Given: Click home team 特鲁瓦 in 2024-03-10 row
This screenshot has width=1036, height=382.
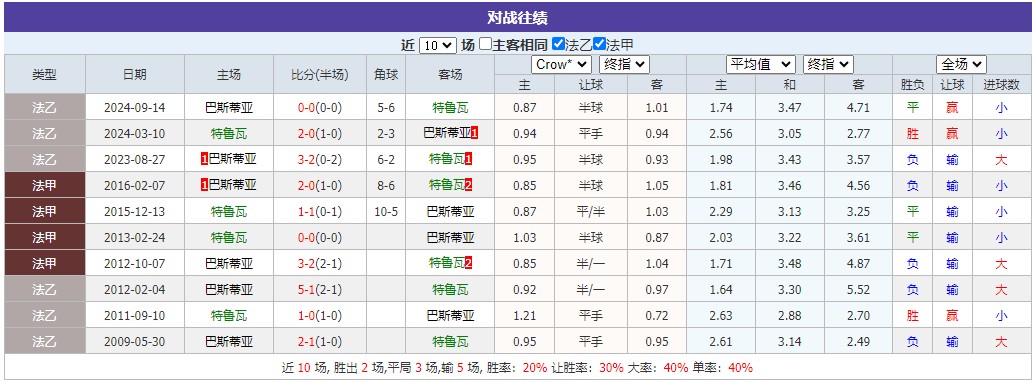Looking at the screenshot, I should point(229,134).
